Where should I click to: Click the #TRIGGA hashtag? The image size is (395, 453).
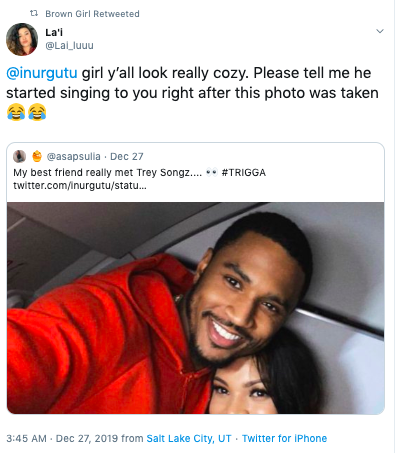point(244,173)
